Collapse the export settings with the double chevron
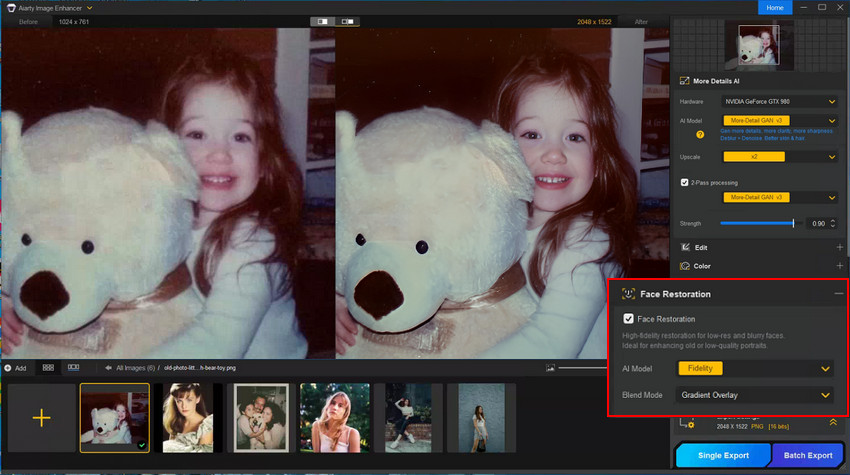The width and height of the screenshot is (850, 475). [x=833, y=422]
